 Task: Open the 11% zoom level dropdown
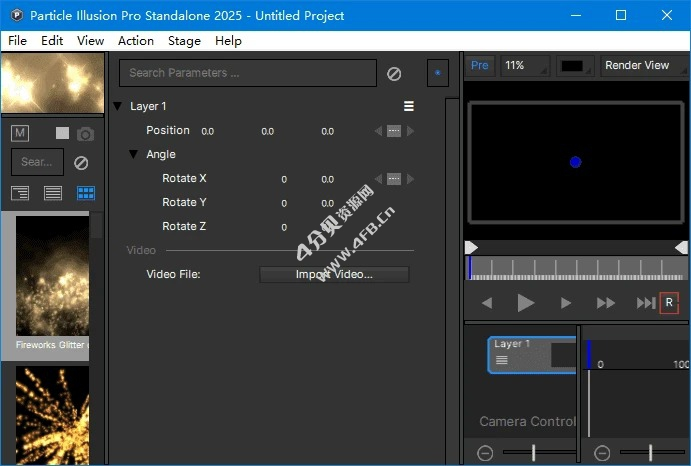point(525,66)
